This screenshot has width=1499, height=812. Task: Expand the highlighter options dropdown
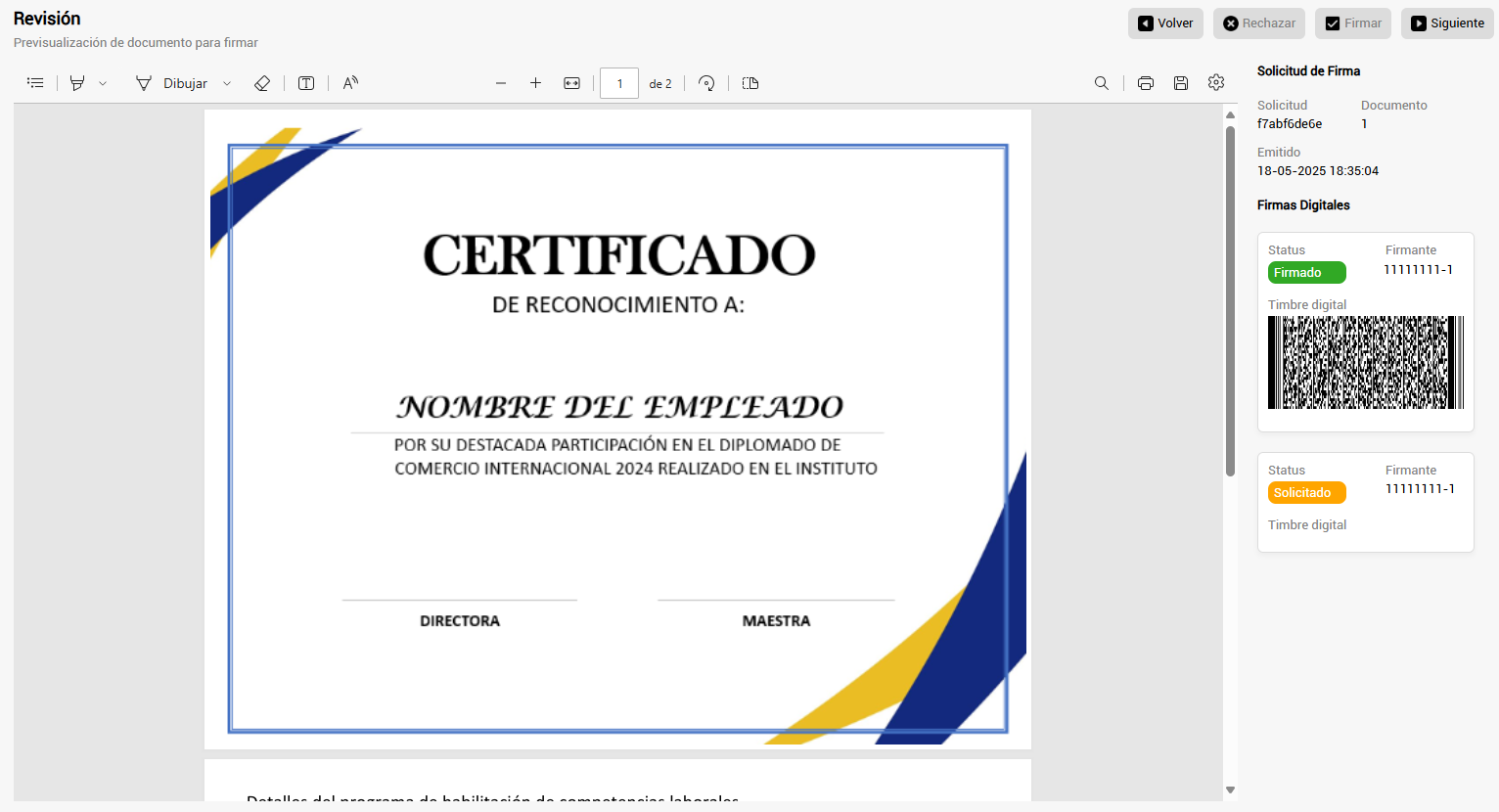(103, 83)
